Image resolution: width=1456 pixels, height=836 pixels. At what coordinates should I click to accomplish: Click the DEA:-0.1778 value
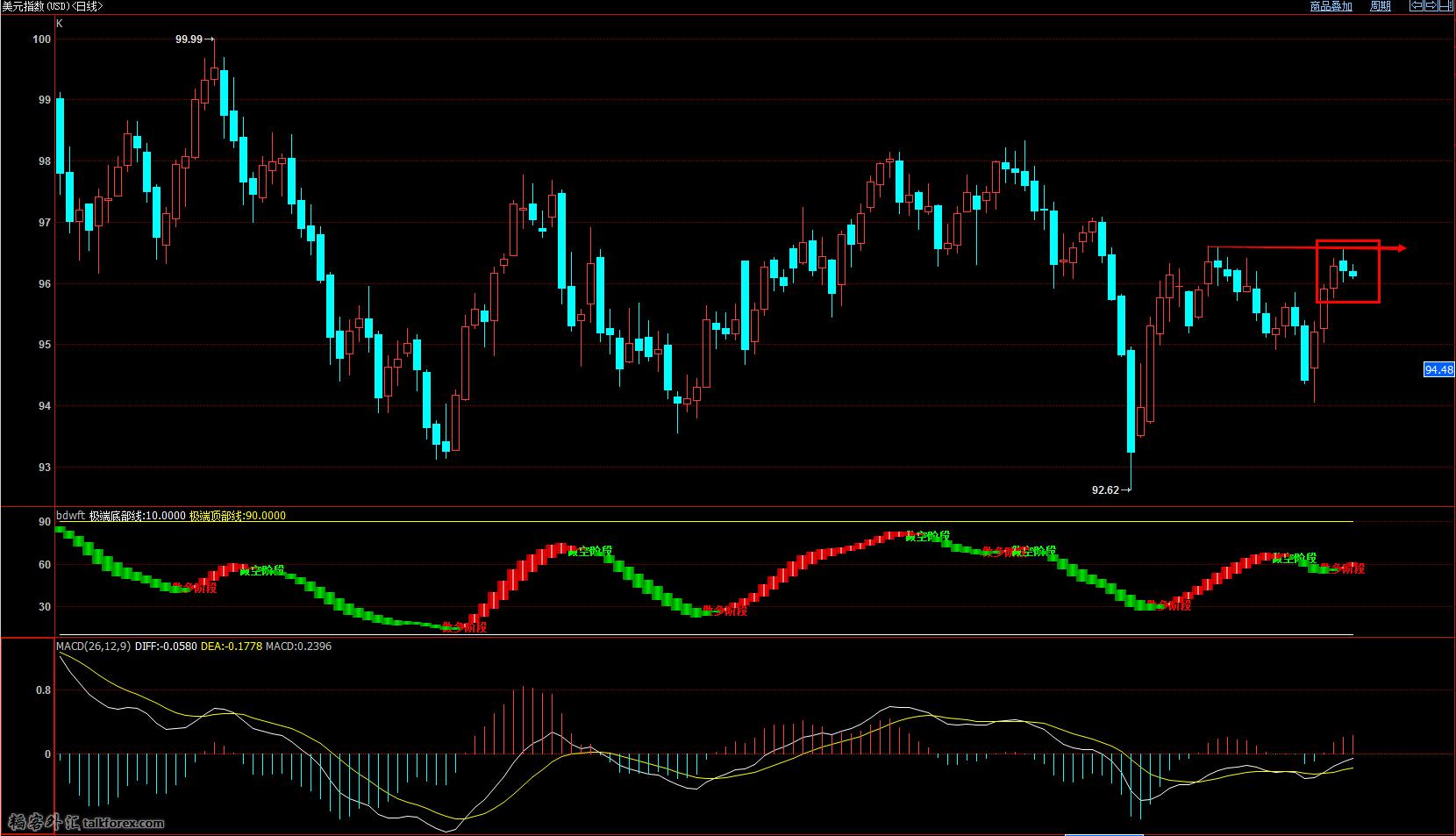pyautogui.click(x=232, y=647)
